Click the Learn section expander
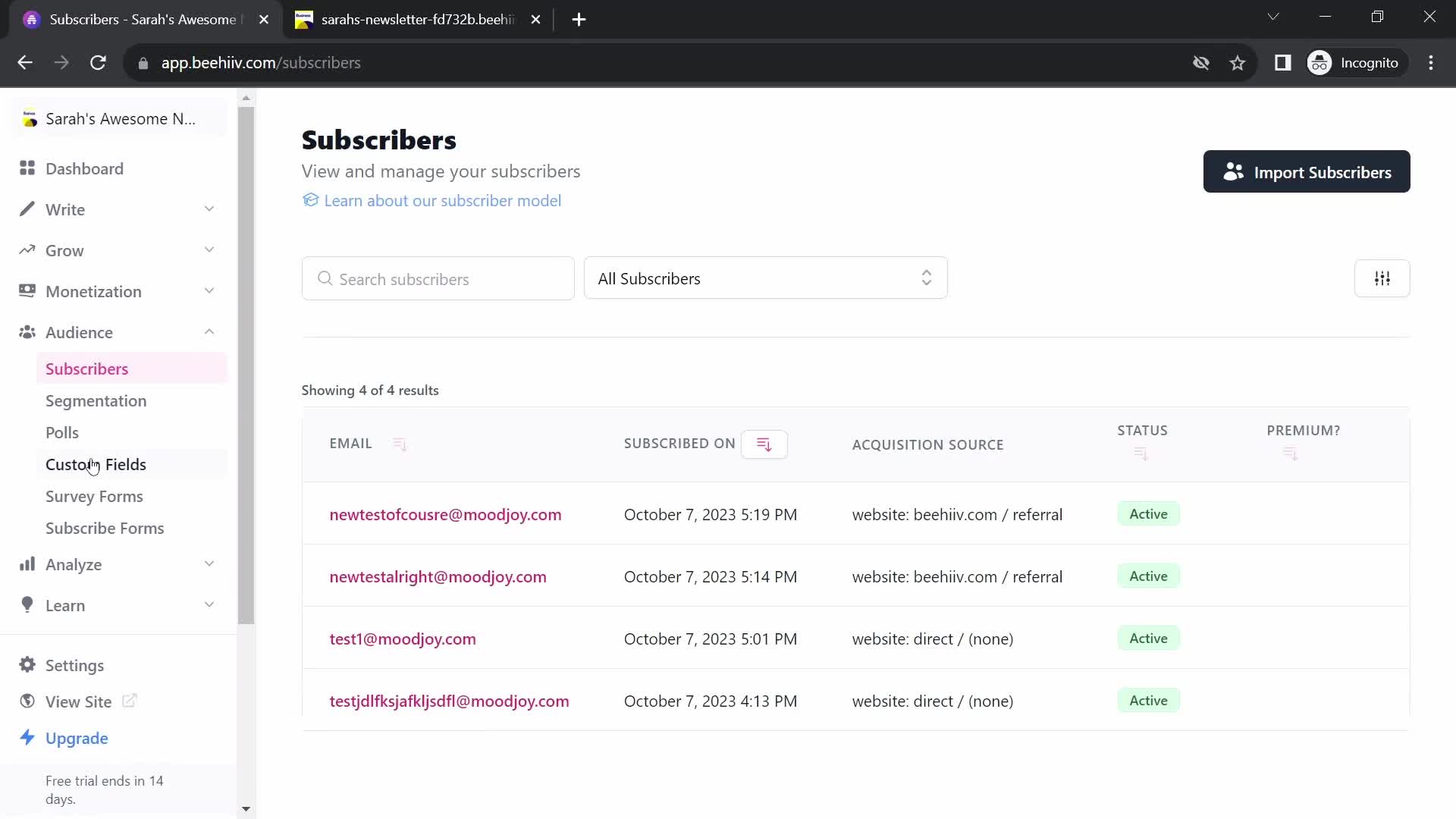The width and height of the screenshot is (1456, 819). pos(208,605)
